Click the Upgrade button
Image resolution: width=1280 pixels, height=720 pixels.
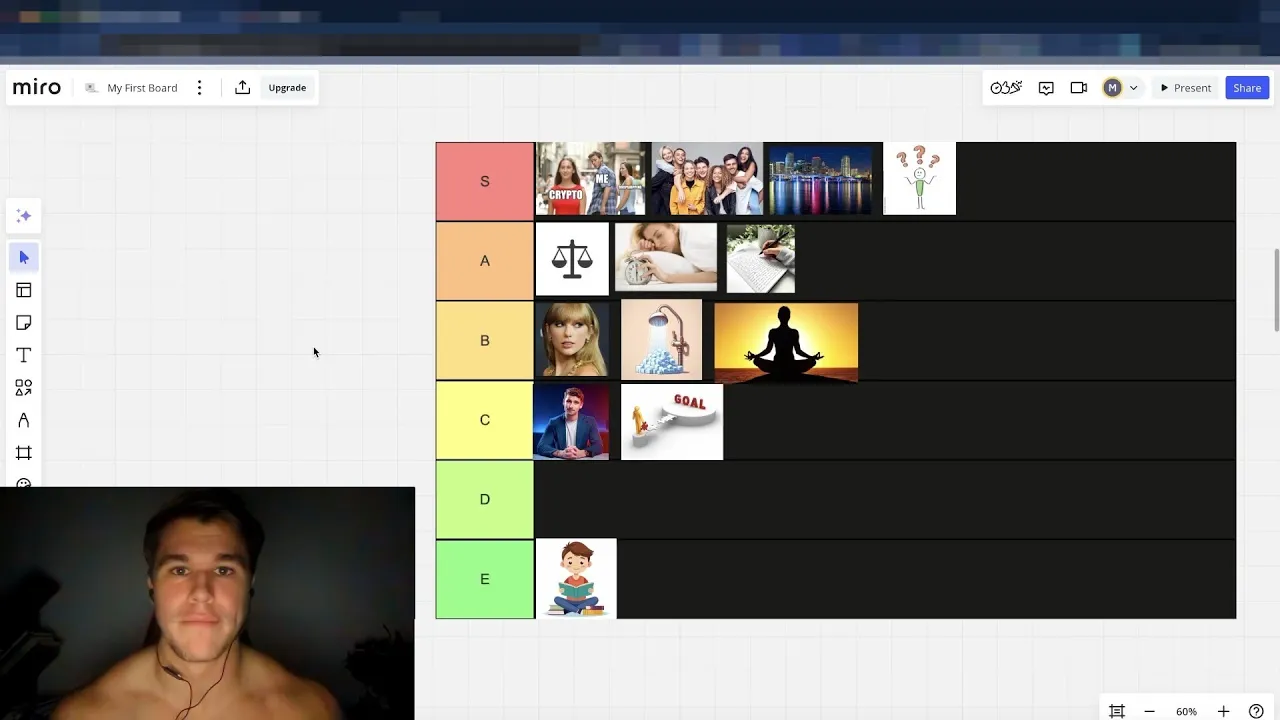point(287,88)
